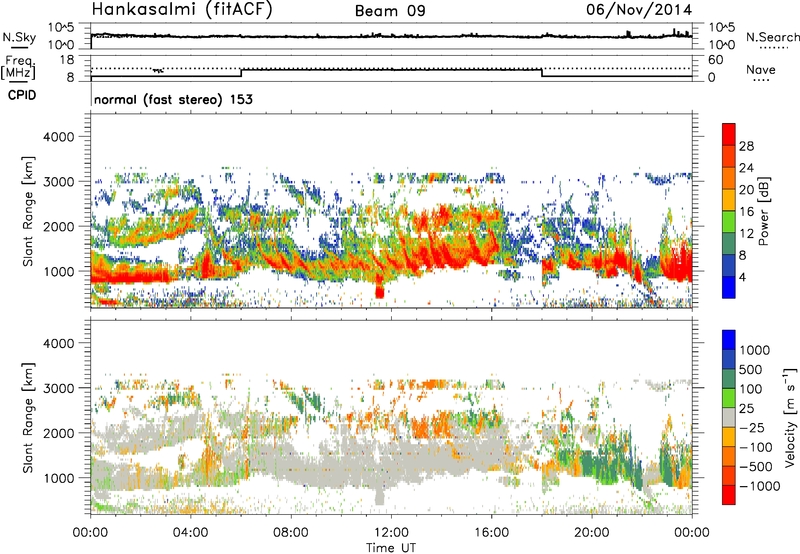This screenshot has height=554, width=800.
Task: Click the date '06/Nov/2014'
Action: coord(639,10)
